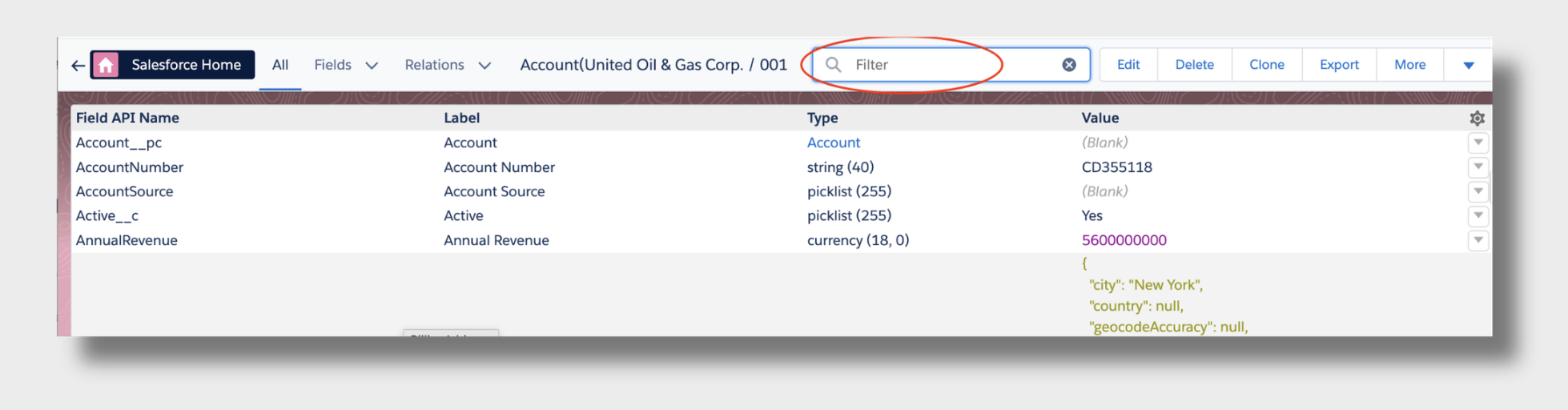Select the AccountNumber field name cell
Viewport: 1568px width, 410px height.
pyautogui.click(x=130, y=167)
